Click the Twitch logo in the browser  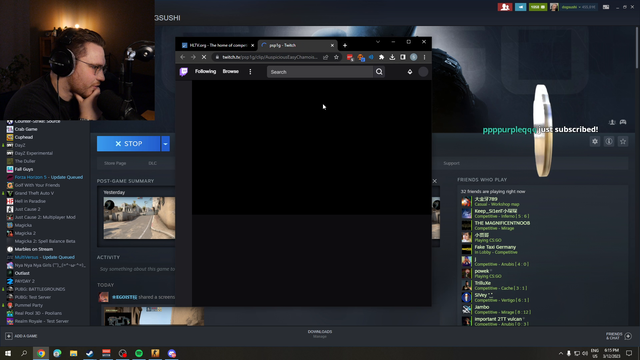pyautogui.click(x=184, y=72)
